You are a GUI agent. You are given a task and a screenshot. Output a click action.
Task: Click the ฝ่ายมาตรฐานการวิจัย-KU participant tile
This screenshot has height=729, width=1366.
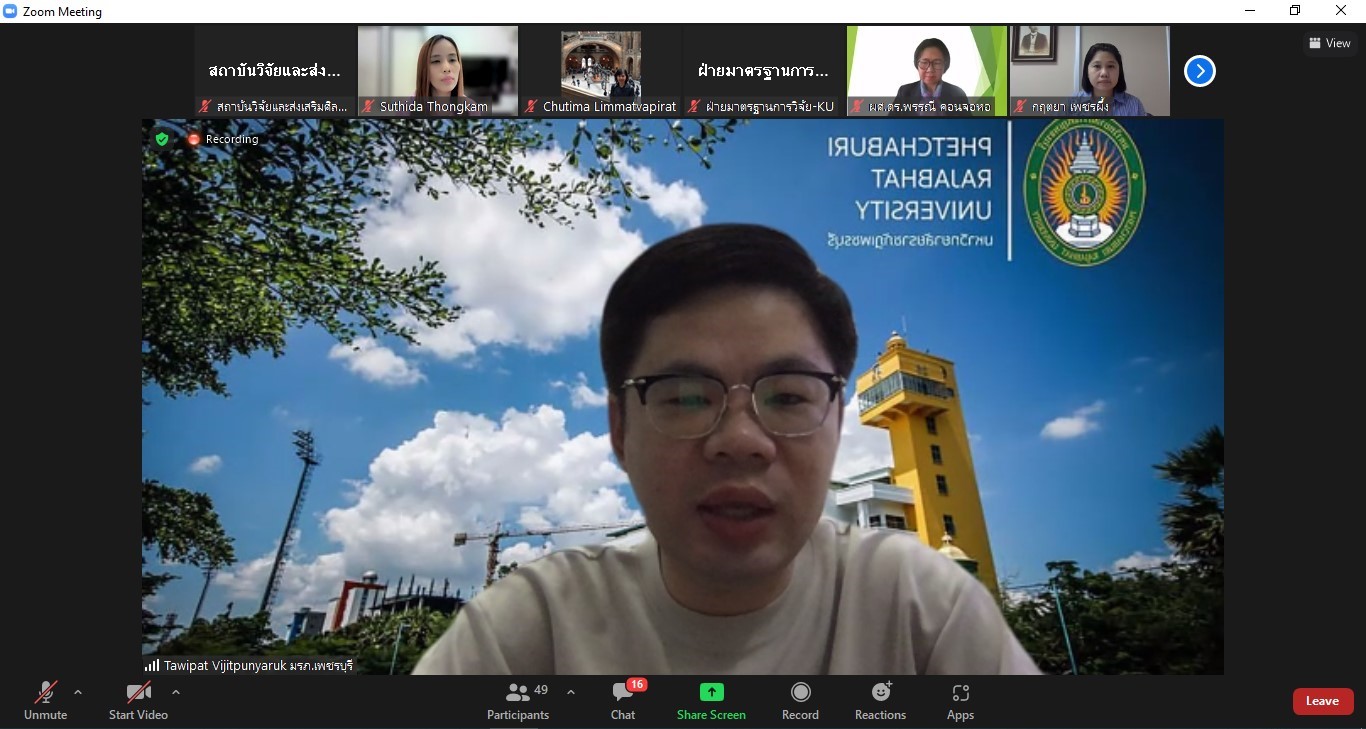[x=764, y=70]
